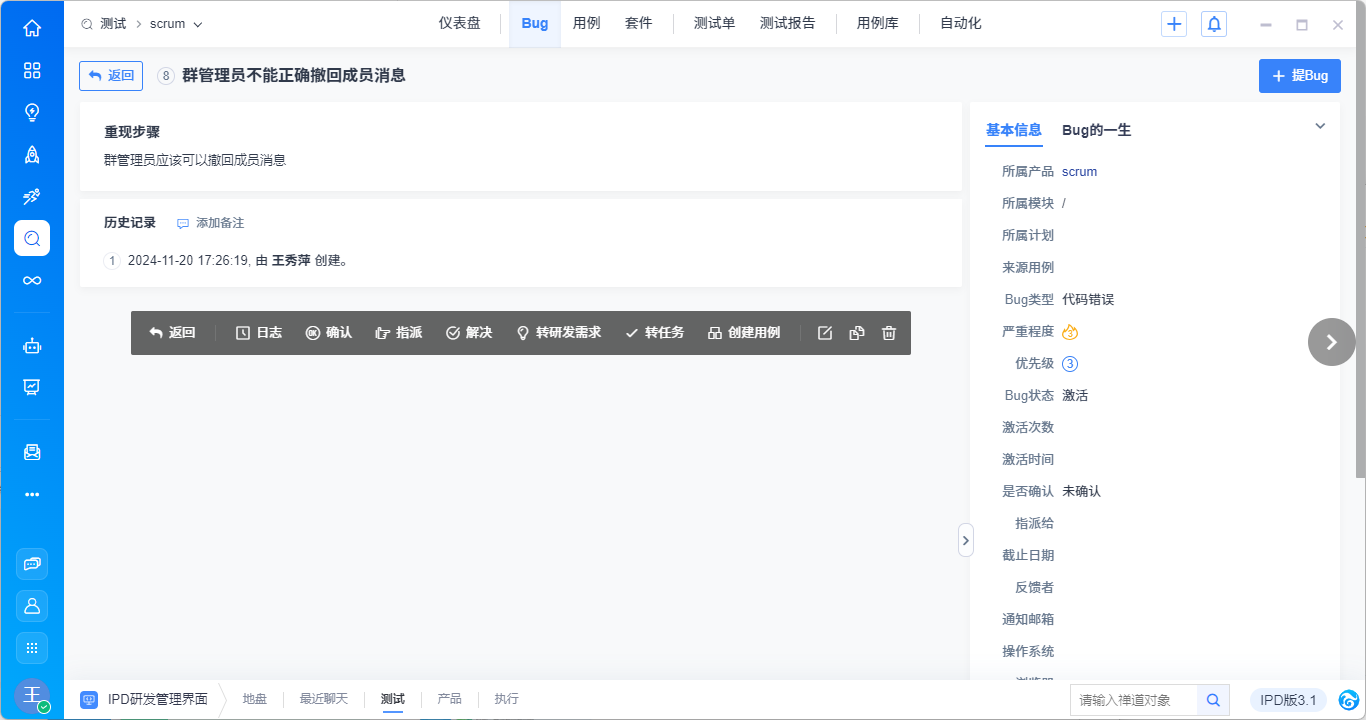Click the 提Bug button

point(1299,76)
